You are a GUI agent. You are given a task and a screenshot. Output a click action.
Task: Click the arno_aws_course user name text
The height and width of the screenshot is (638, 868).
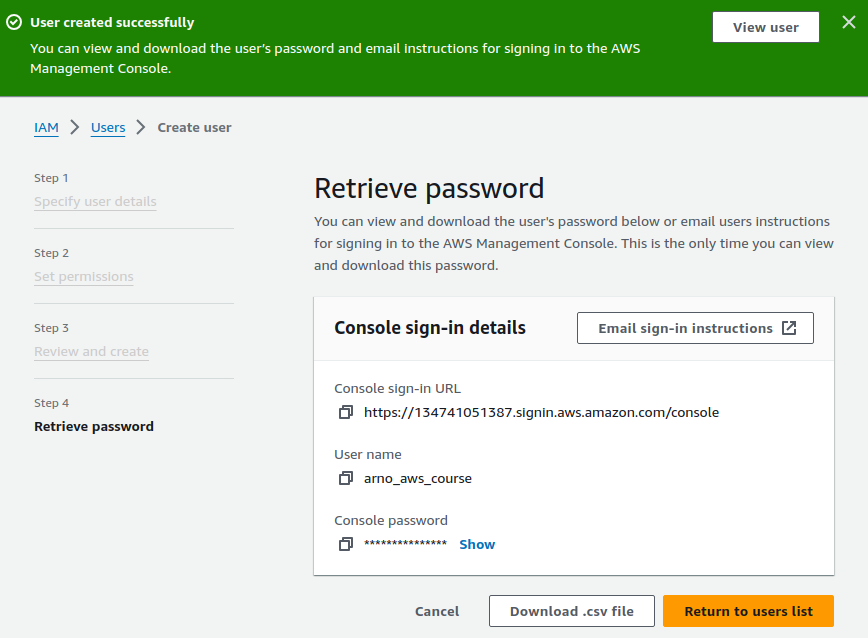point(417,478)
